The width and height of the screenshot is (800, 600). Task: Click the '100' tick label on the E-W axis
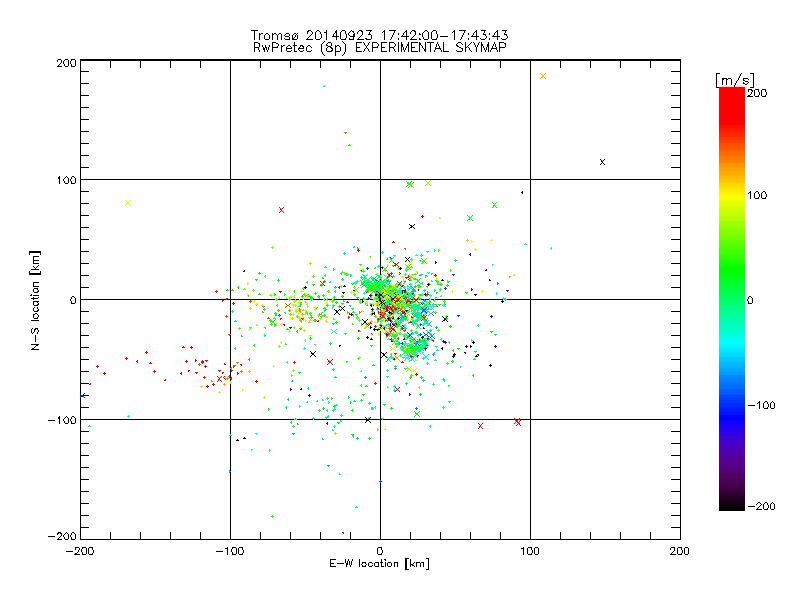(530, 551)
